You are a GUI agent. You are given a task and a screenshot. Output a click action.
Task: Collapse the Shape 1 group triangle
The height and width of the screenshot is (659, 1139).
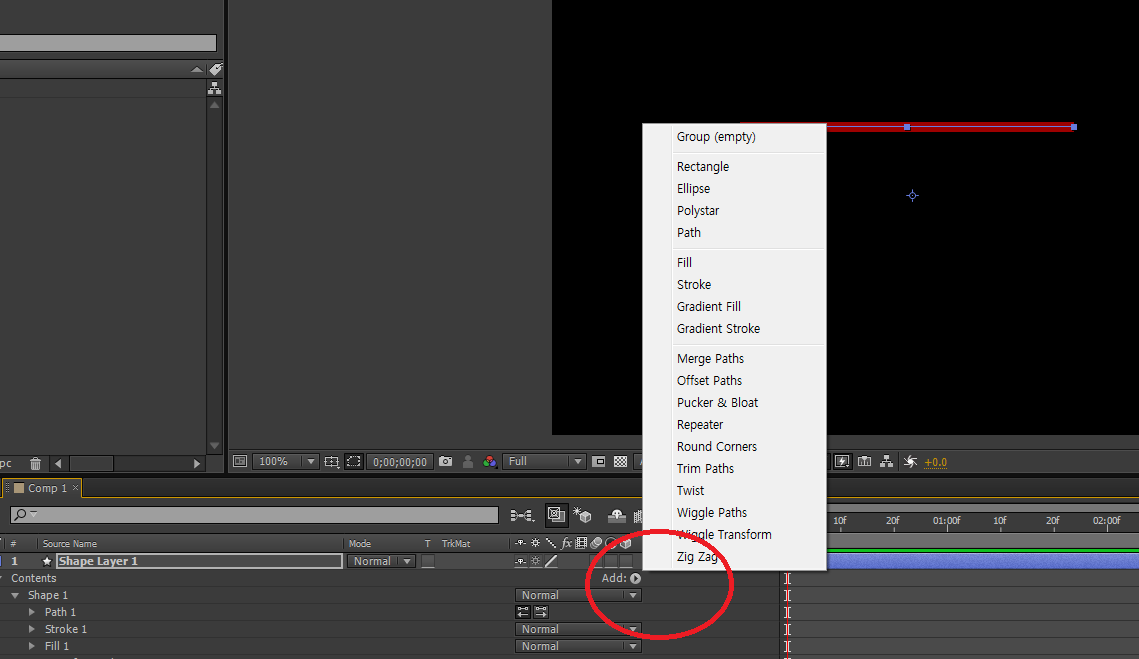(15, 595)
